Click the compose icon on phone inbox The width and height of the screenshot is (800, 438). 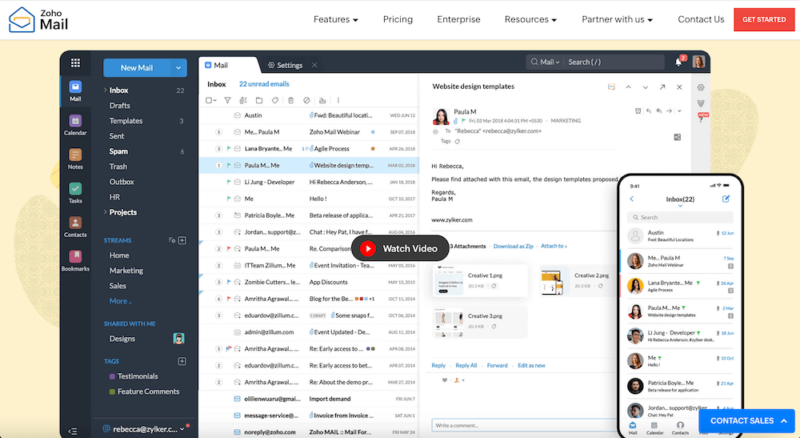click(726, 199)
